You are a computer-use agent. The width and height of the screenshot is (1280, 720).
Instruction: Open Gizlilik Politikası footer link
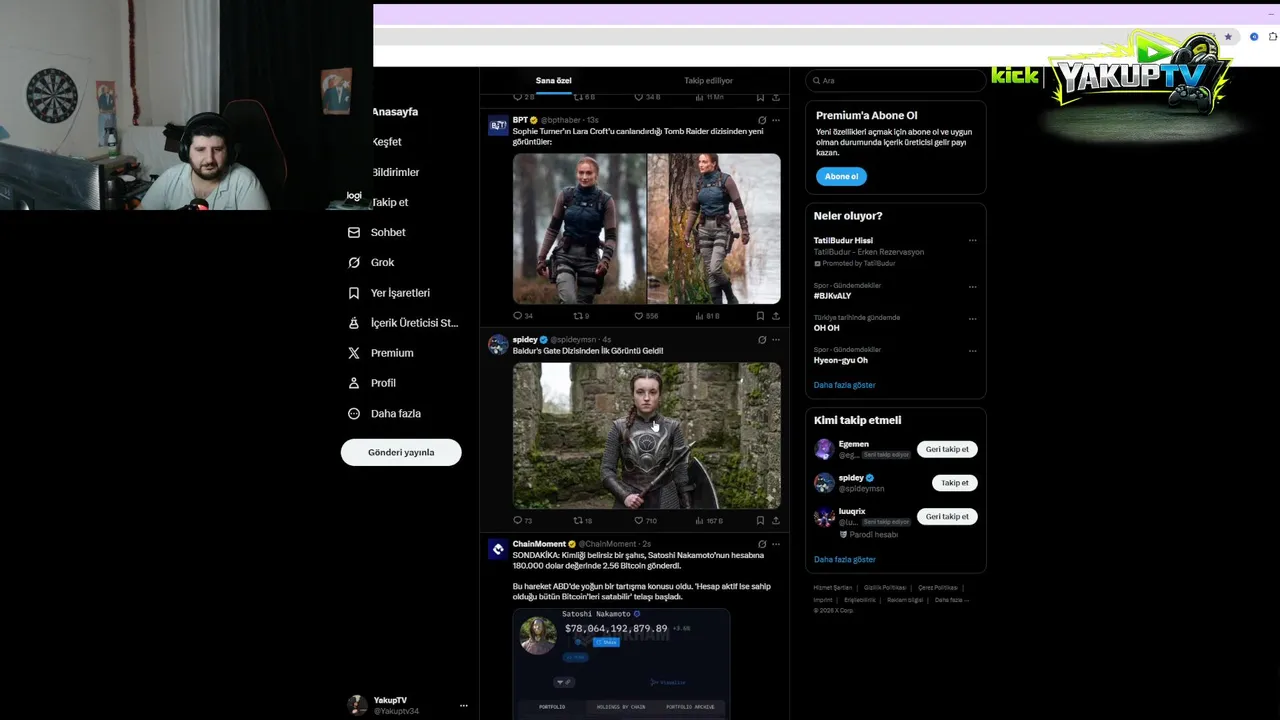[x=885, y=588]
